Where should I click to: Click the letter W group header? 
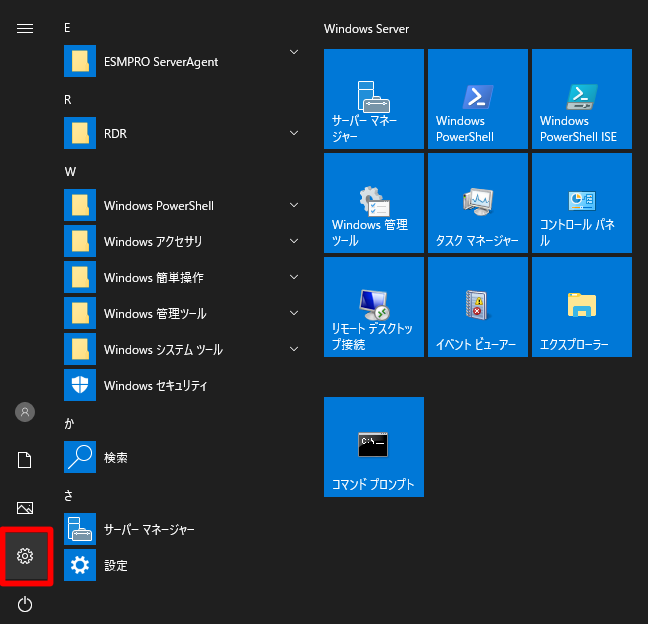70,171
